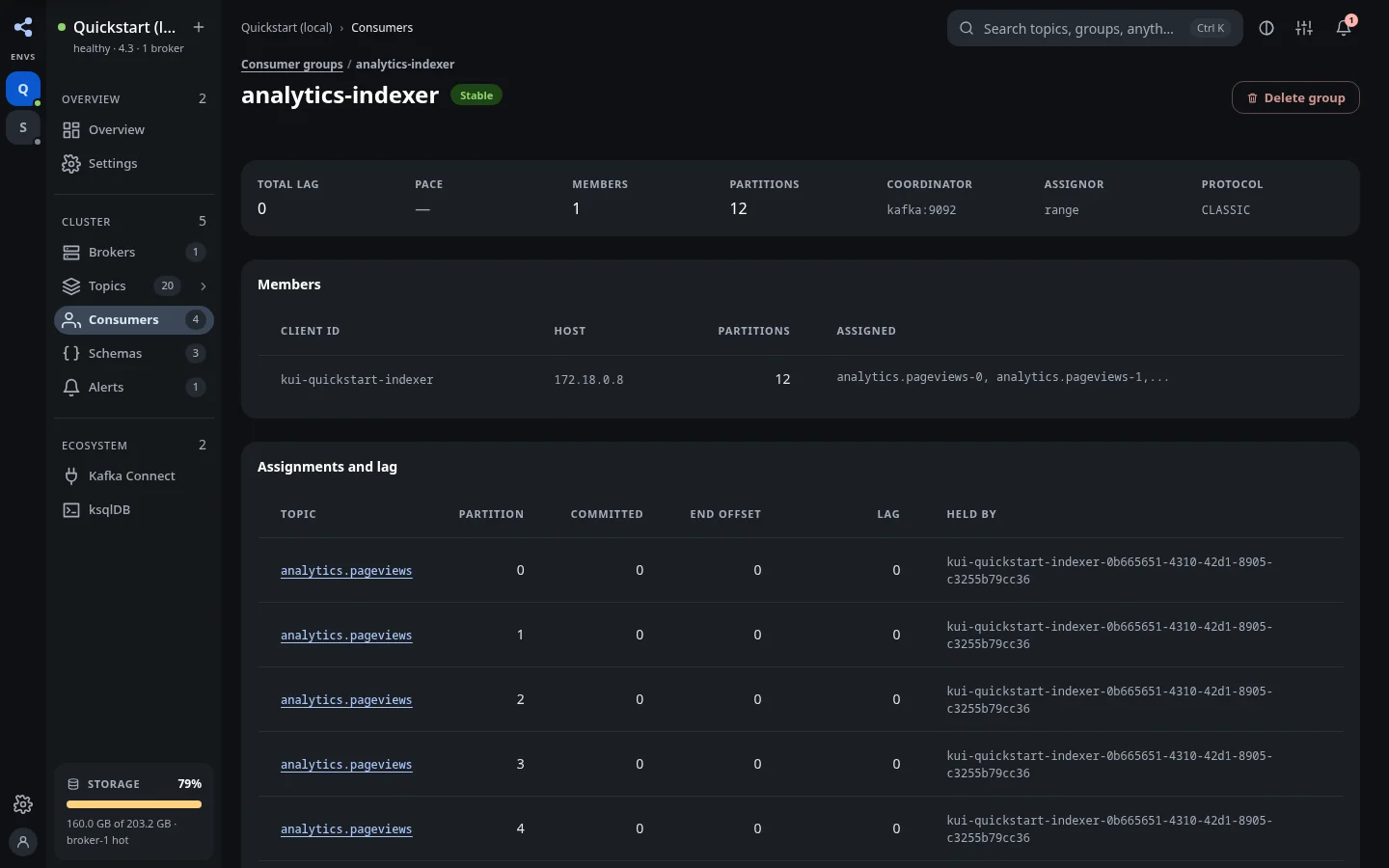1389x868 pixels.
Task: Click the coordinator value kafka:9092
Action: [x=921, y=210]
